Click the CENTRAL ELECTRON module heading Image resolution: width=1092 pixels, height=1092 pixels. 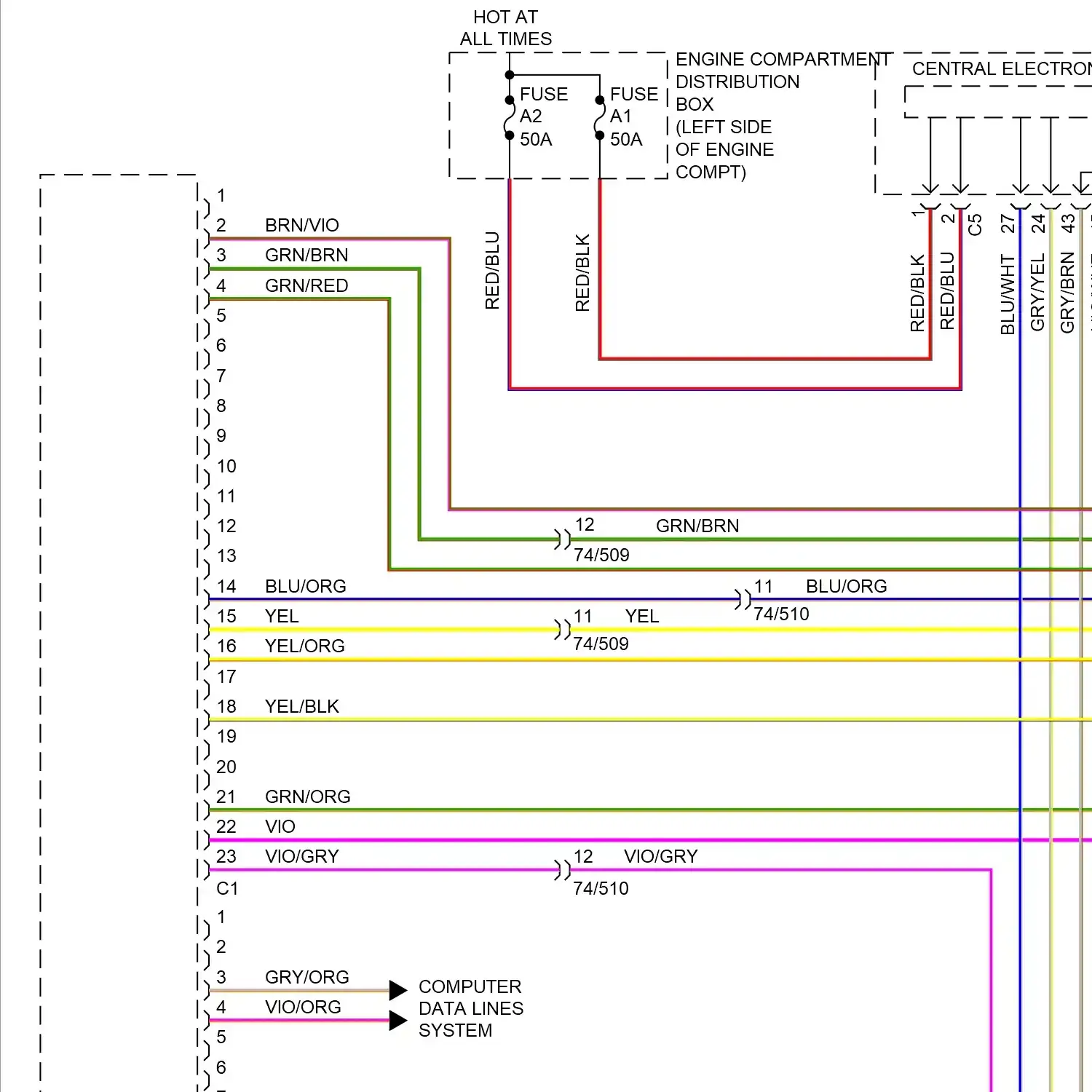[x=1002, y=69]
